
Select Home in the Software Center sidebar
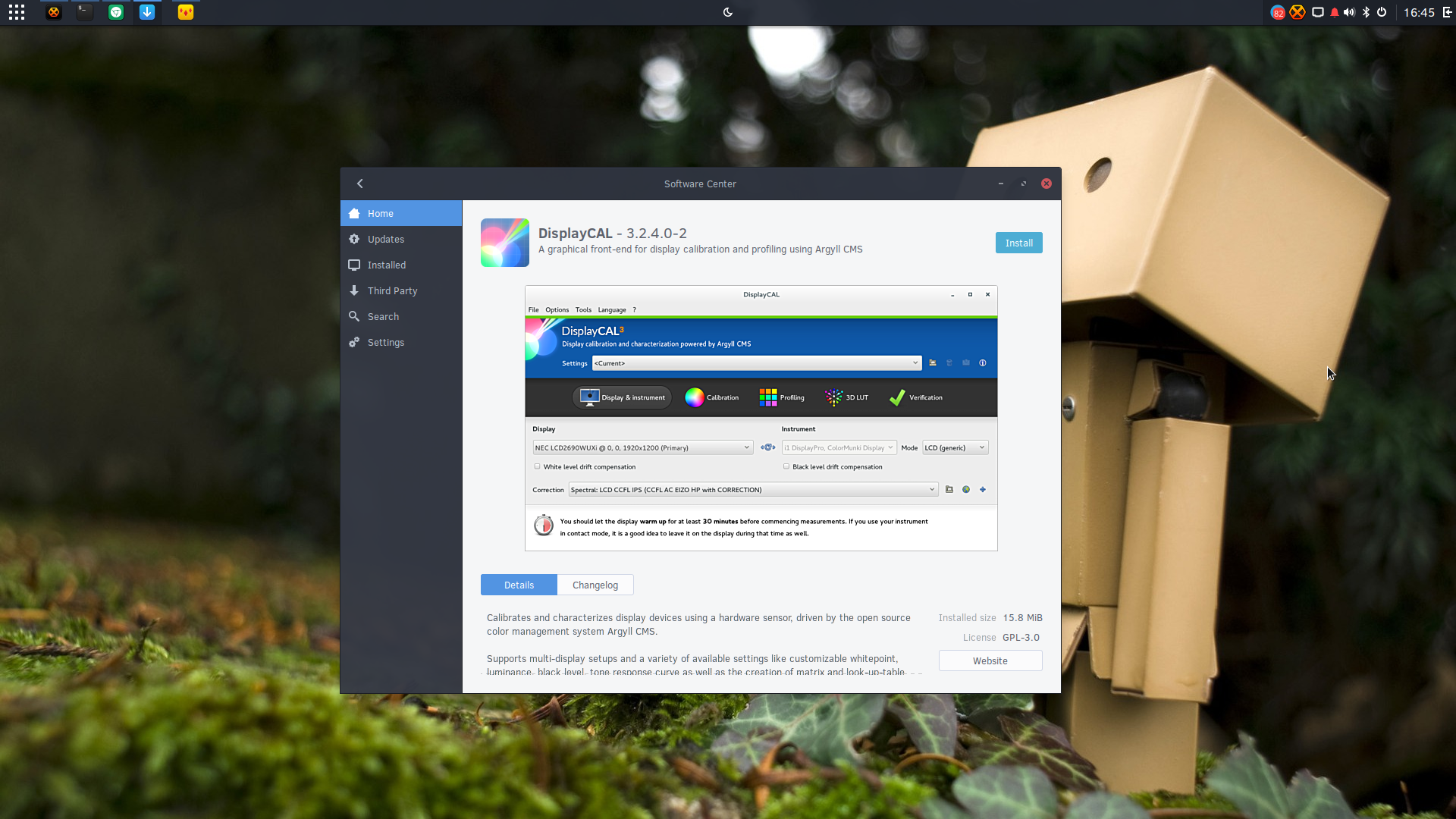[401, 213]
